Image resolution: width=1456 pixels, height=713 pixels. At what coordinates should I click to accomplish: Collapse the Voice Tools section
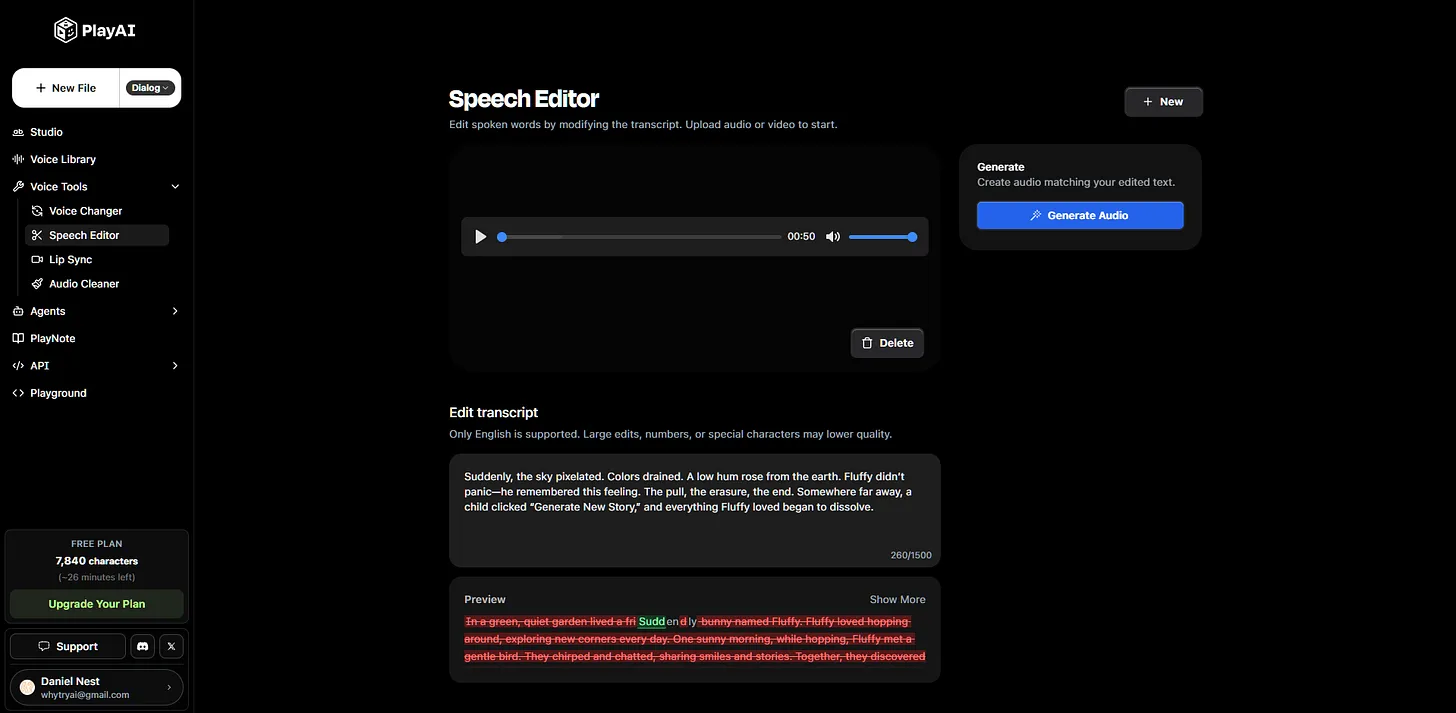coord(175,187)
